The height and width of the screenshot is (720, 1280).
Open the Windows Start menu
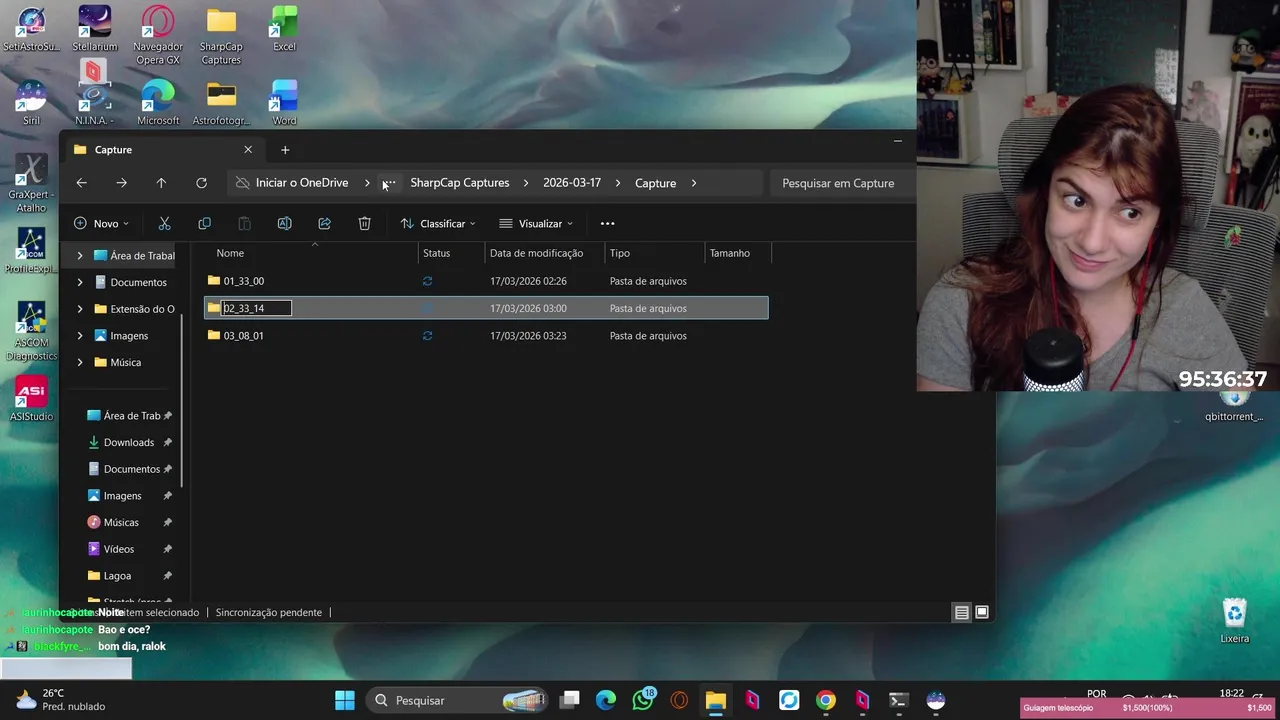345,700
